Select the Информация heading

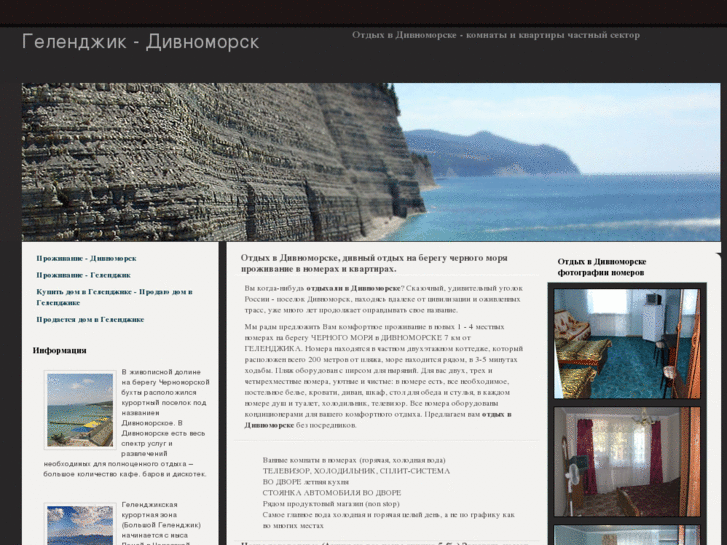tap(59, 350)
